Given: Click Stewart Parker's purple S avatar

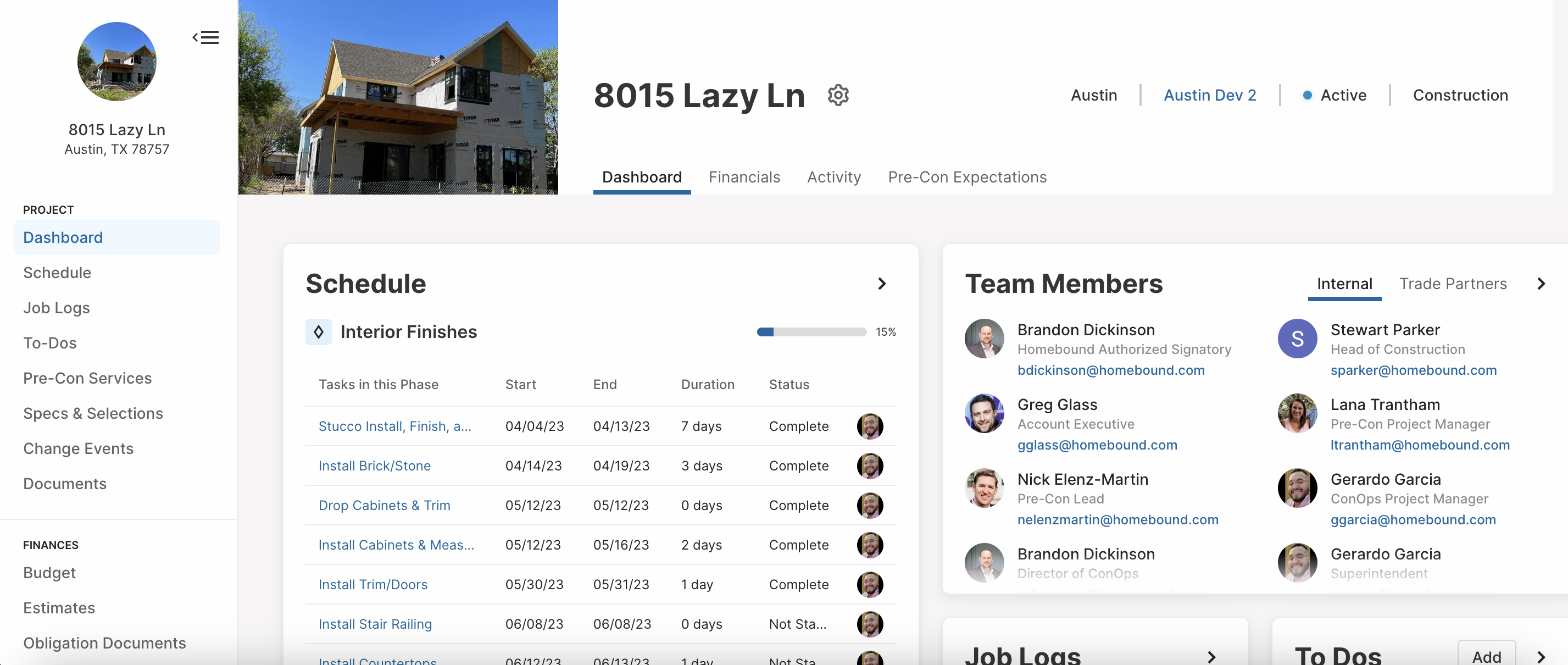Looking at the screenshot, I should pos(1297,339).
